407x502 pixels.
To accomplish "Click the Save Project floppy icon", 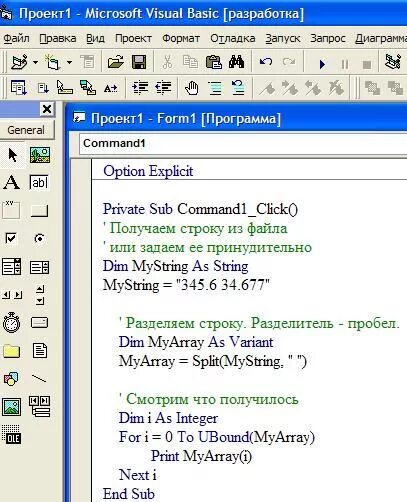I will click(139, 62).
